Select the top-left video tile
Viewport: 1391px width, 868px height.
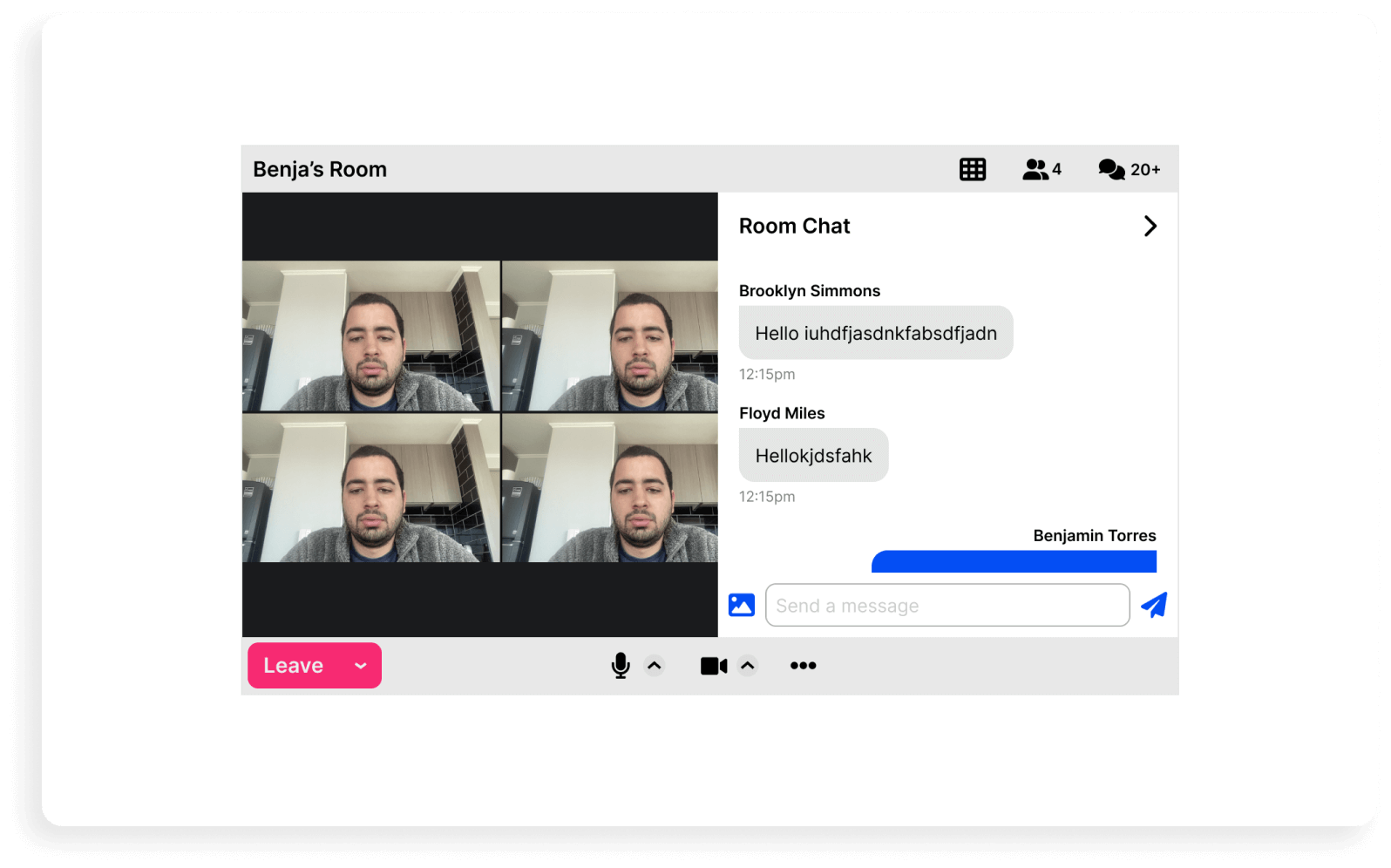[371, 336]
